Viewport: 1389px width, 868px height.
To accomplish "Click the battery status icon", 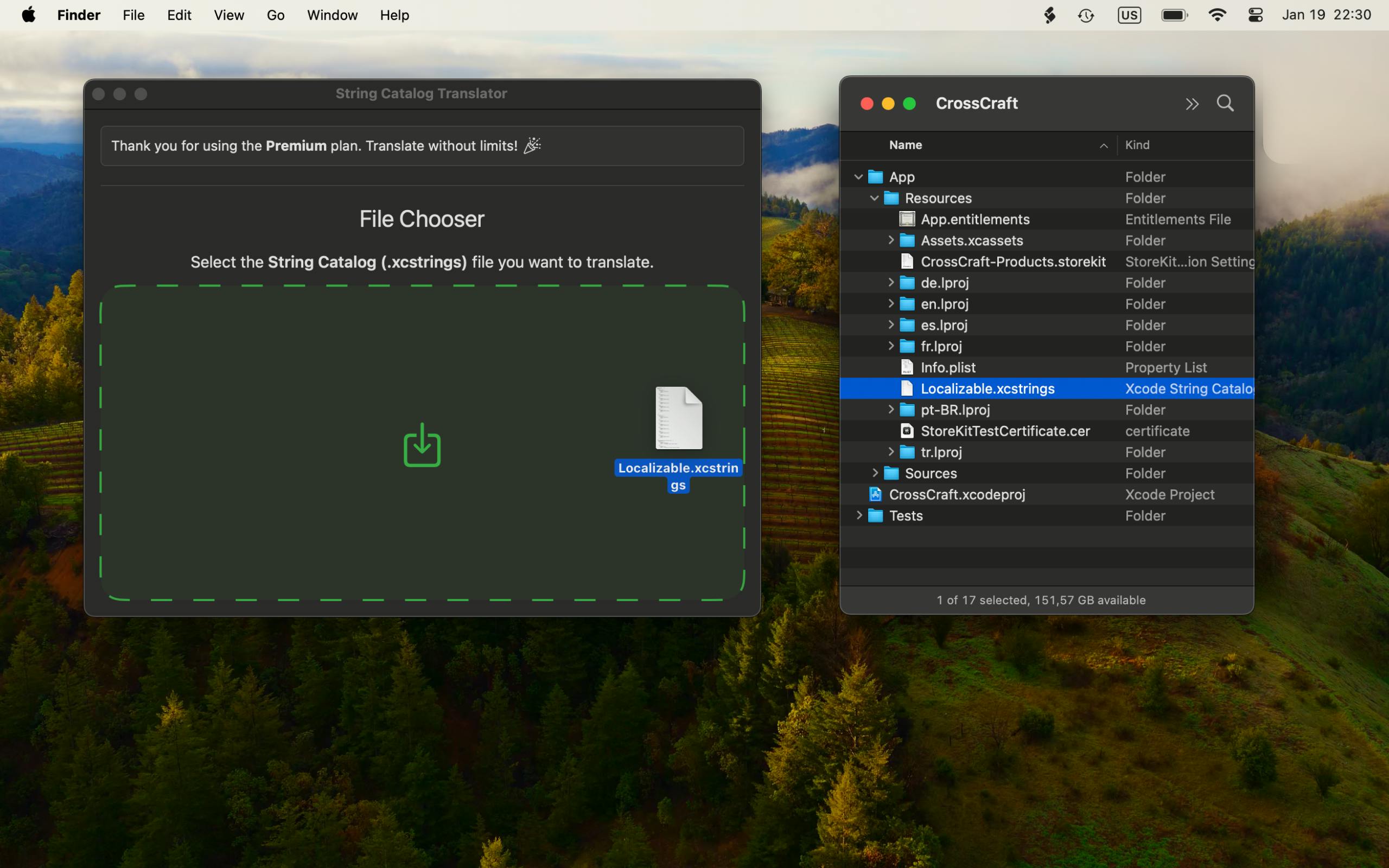I will click(x=1174, y=15).
